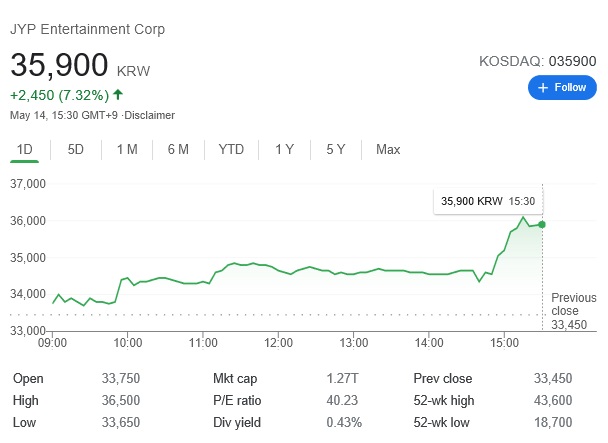This screenshot has height=443, width=608.
Task: Click the 52-wk low label
Action: pyautogui.click(x=441, y=422)
